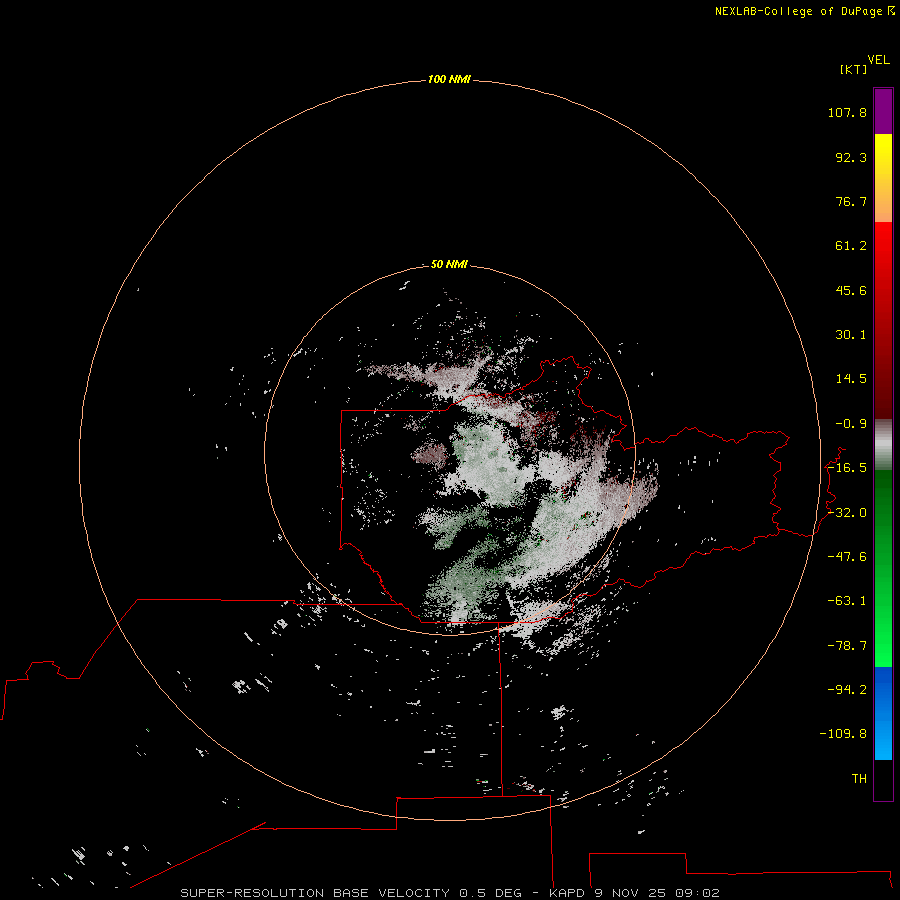Click the KAPD station identifier in caption
900x900 pixels.
pos(567,893)
